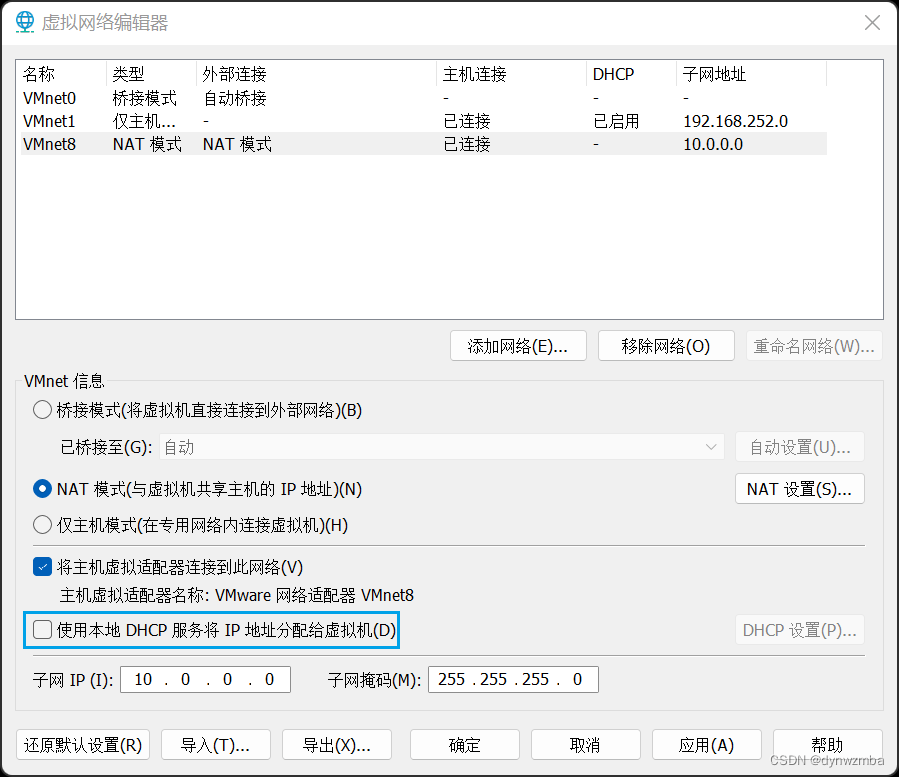Image resolution: width=899 pixels, height=777 pixels.
Task: Select the VMnet8 row
Action: pos(424,144)
